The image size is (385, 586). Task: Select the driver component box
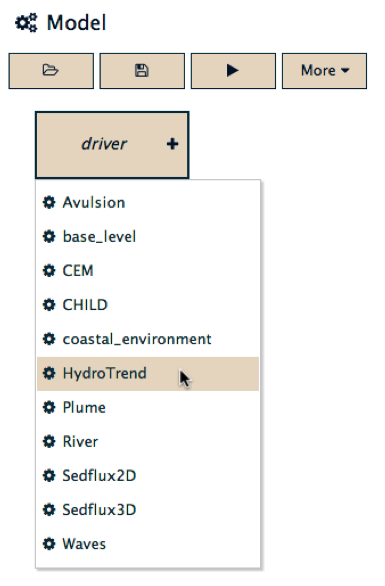[x=112, y=145]
